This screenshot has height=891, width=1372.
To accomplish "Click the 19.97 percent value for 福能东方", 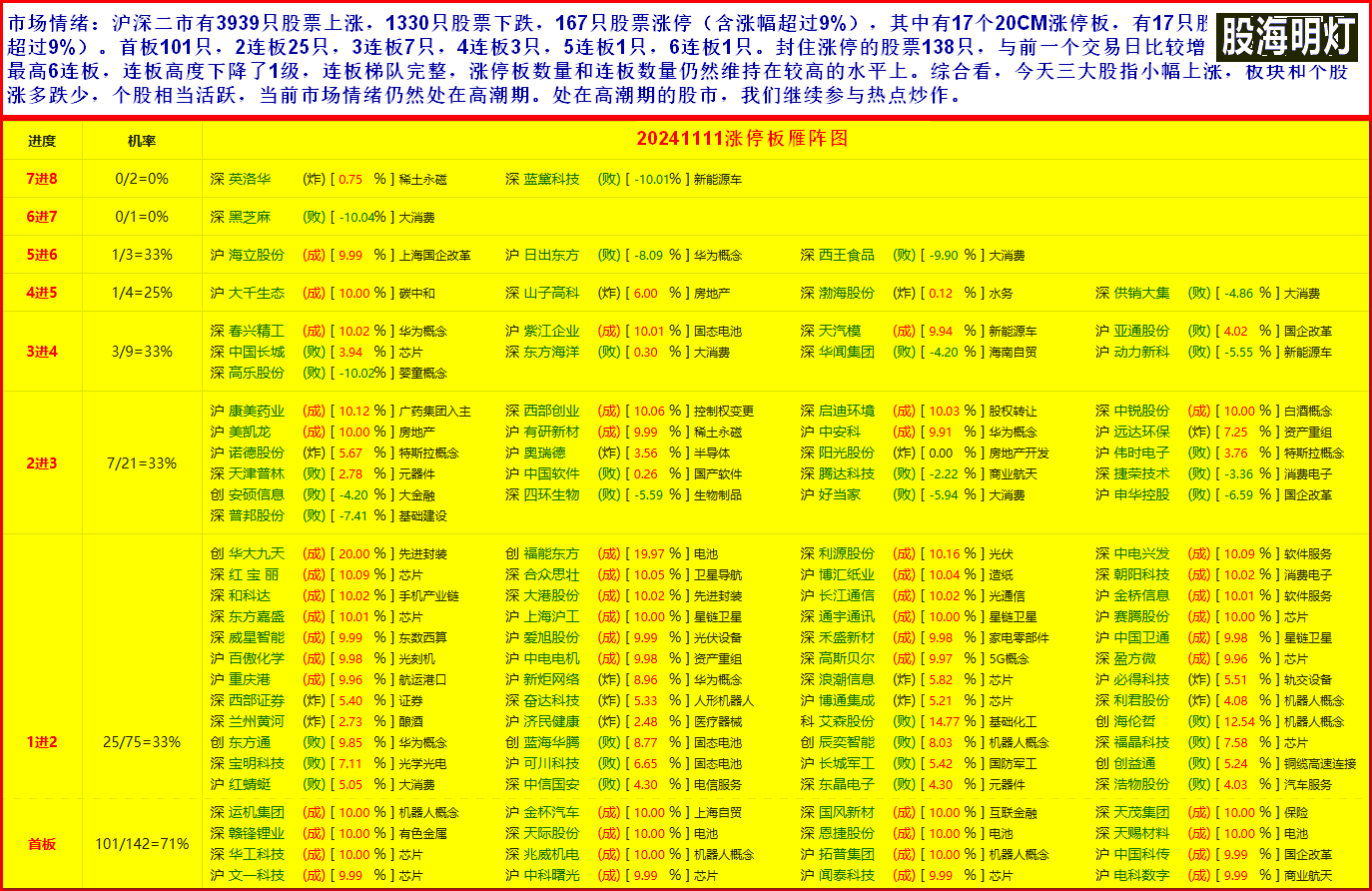I will tap(649, 554).
